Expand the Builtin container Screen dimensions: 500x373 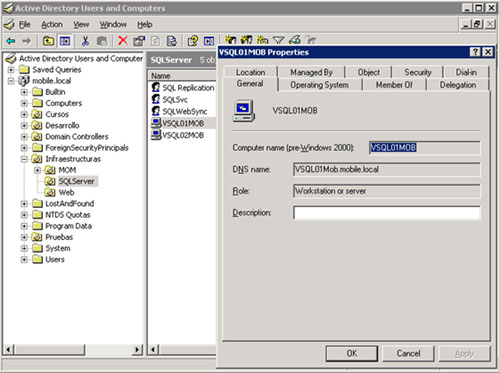point(24,92)
